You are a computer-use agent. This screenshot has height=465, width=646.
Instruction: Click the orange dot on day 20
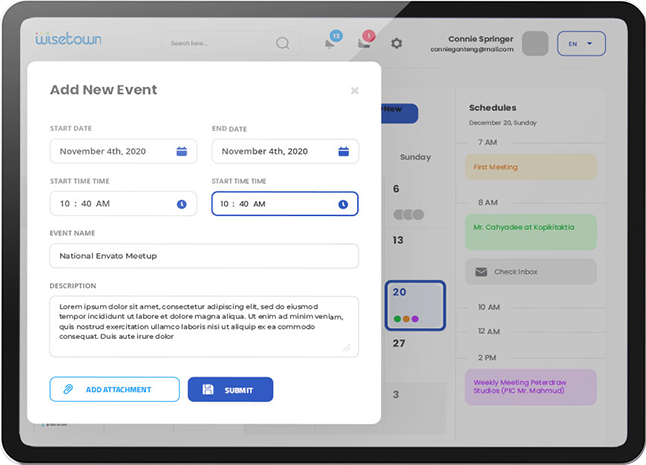(406, 319)
